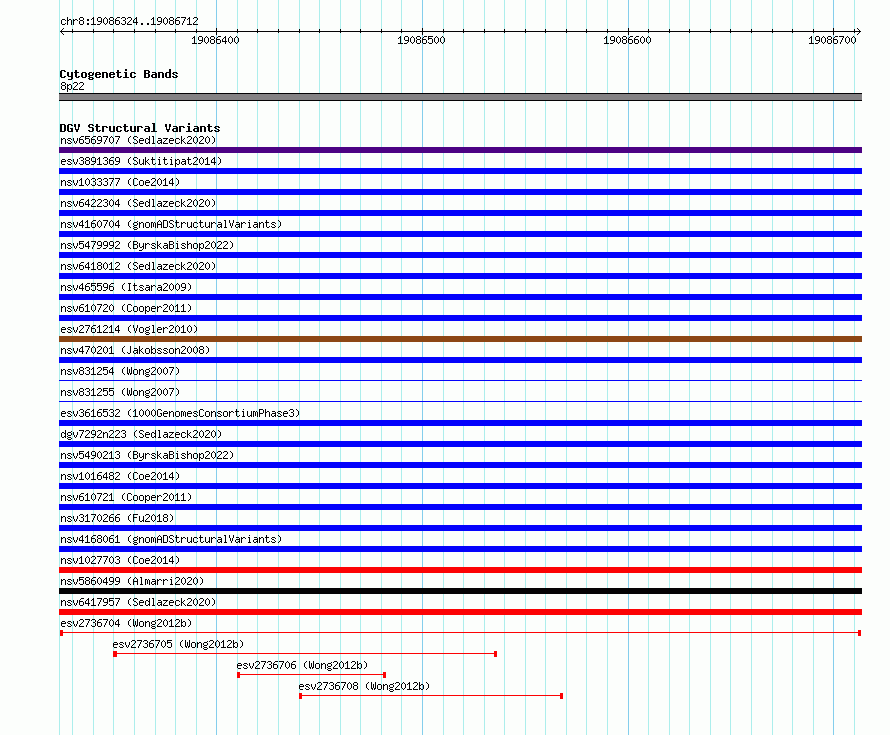
Task: Open nsv3170266 (Fu2018) label
Action: pos(117,518)
